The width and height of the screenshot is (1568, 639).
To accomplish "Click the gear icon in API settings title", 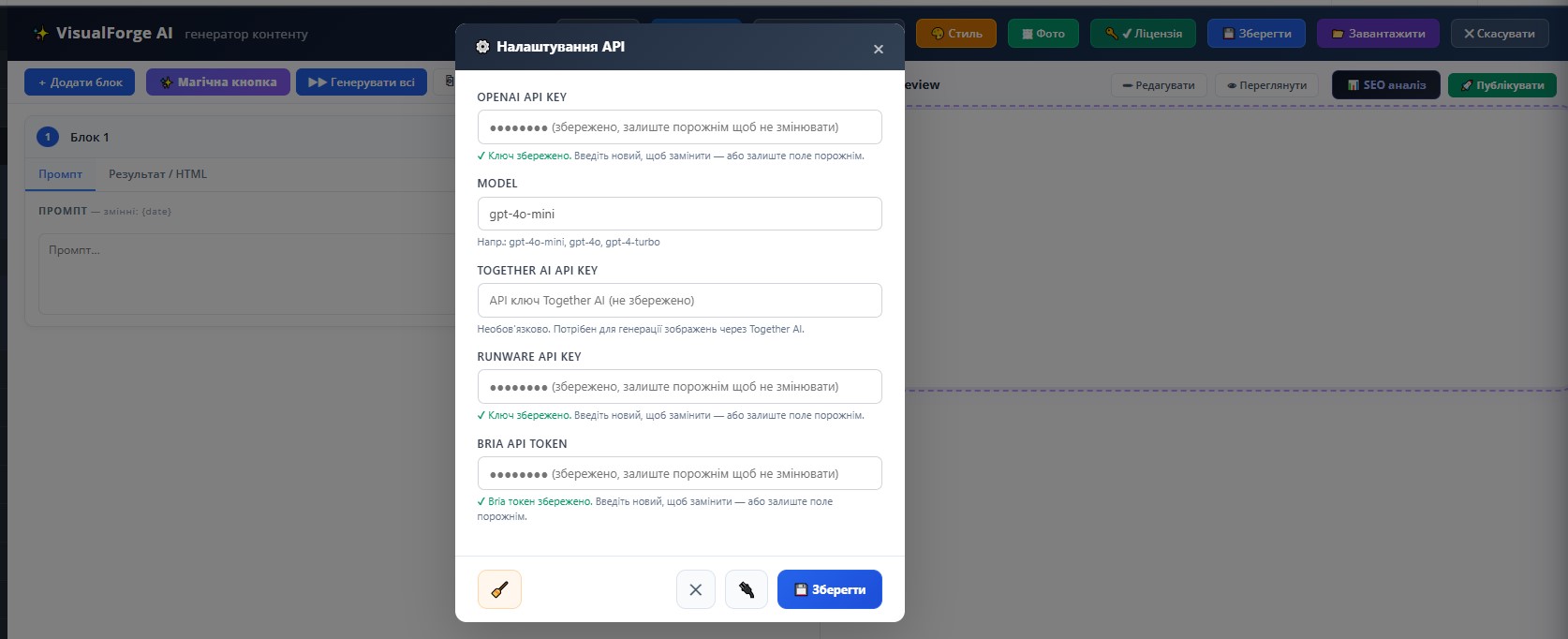I will 483,47.
